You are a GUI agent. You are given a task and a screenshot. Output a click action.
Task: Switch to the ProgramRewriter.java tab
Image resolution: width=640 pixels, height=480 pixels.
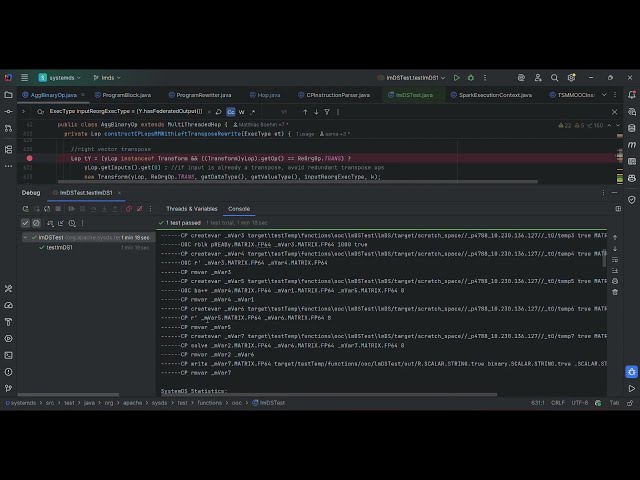coord(203,95)
